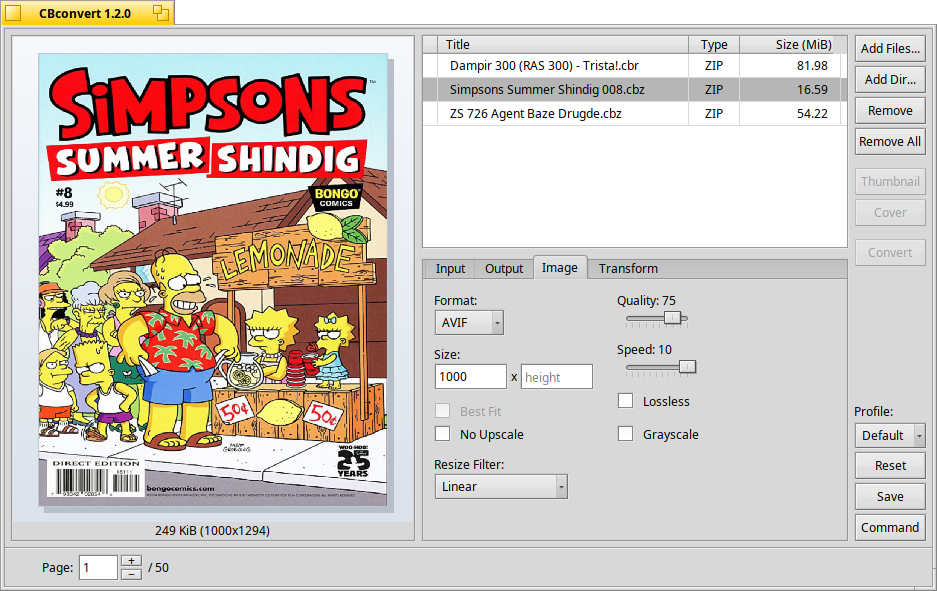Sort the list by Type column header

(714, 45)
